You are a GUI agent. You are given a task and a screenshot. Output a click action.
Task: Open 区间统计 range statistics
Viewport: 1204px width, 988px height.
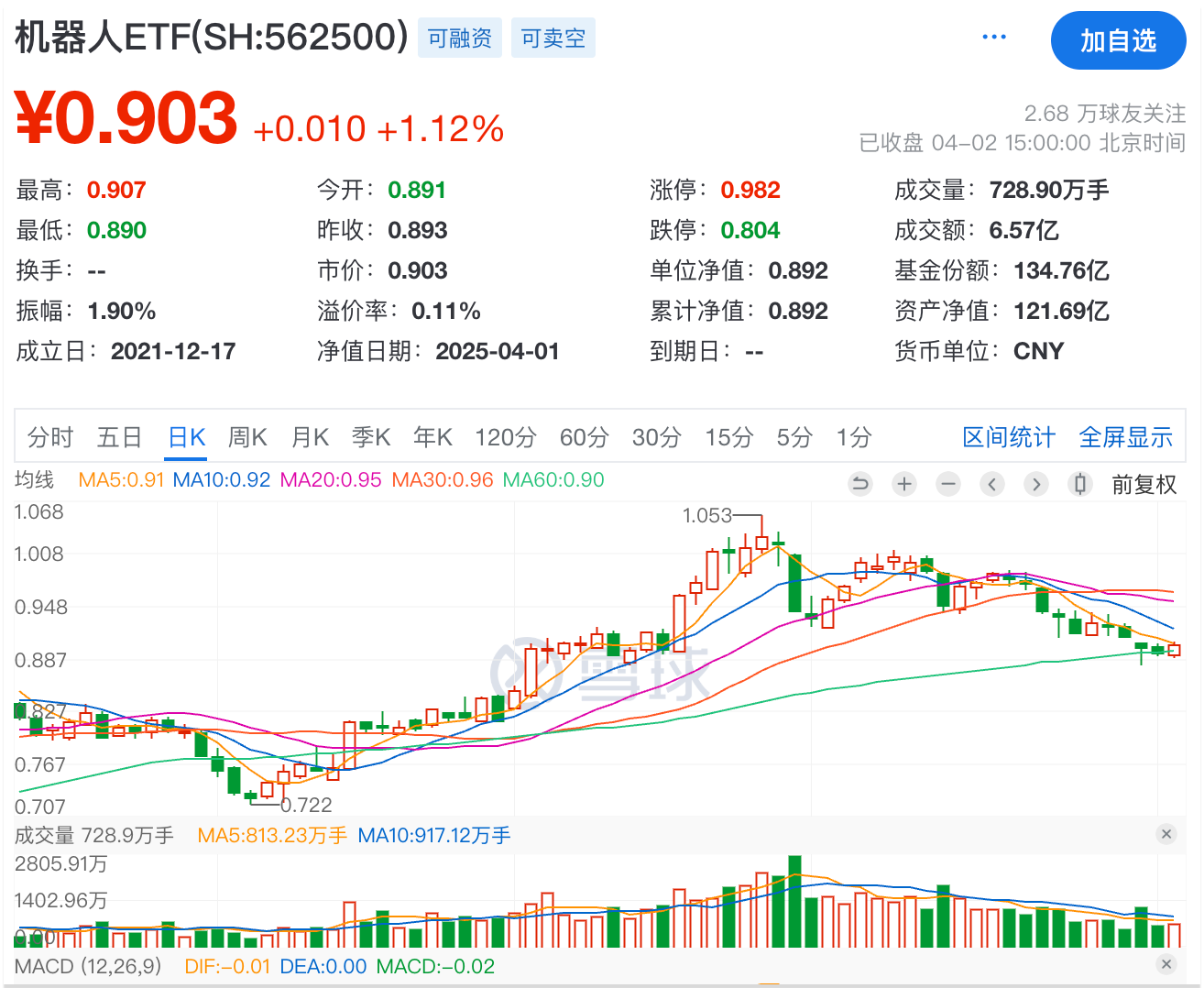(x=1009, y=438)
